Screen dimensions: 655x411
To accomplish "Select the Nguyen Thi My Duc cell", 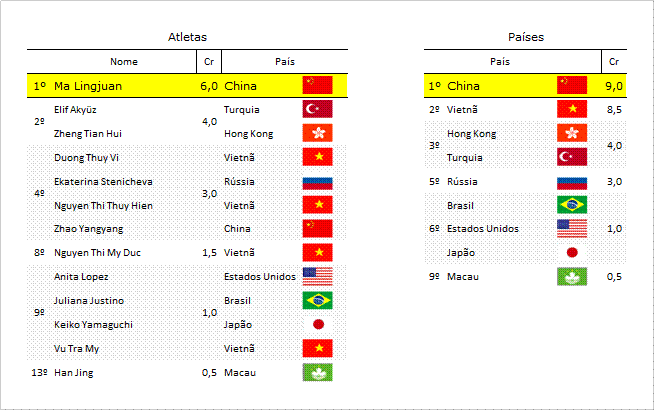I will (97, 253).
